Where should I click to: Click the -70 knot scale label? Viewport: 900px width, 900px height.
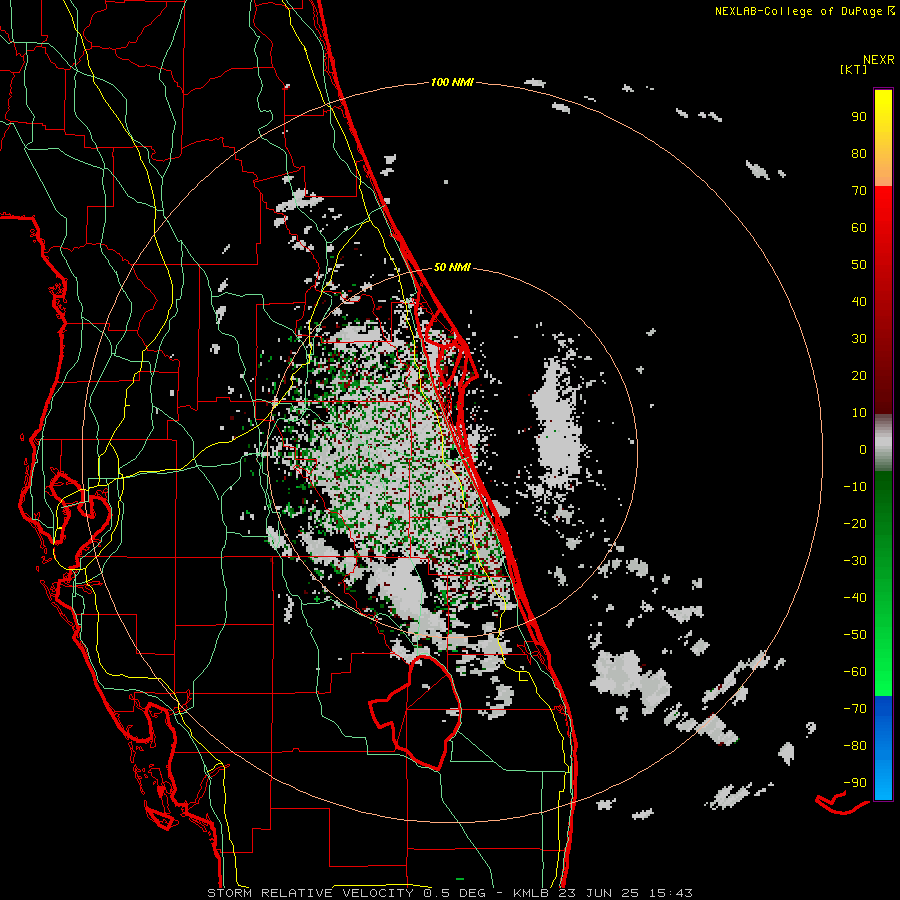pos(855,709)
